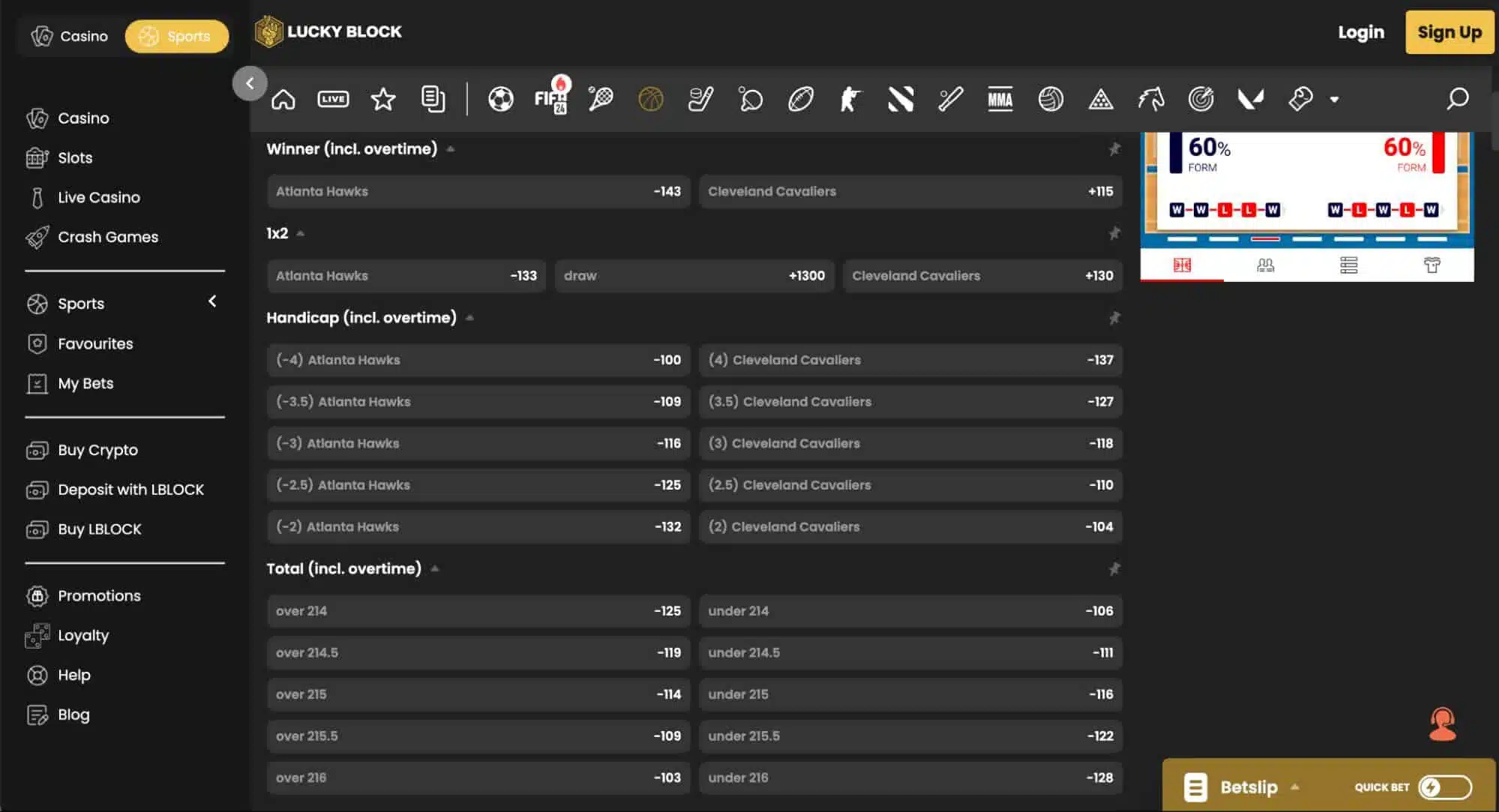Pin the Handicap (incl. overtime) market
The height and width of the screenshot is (812, 1499).
(1114, 318)
